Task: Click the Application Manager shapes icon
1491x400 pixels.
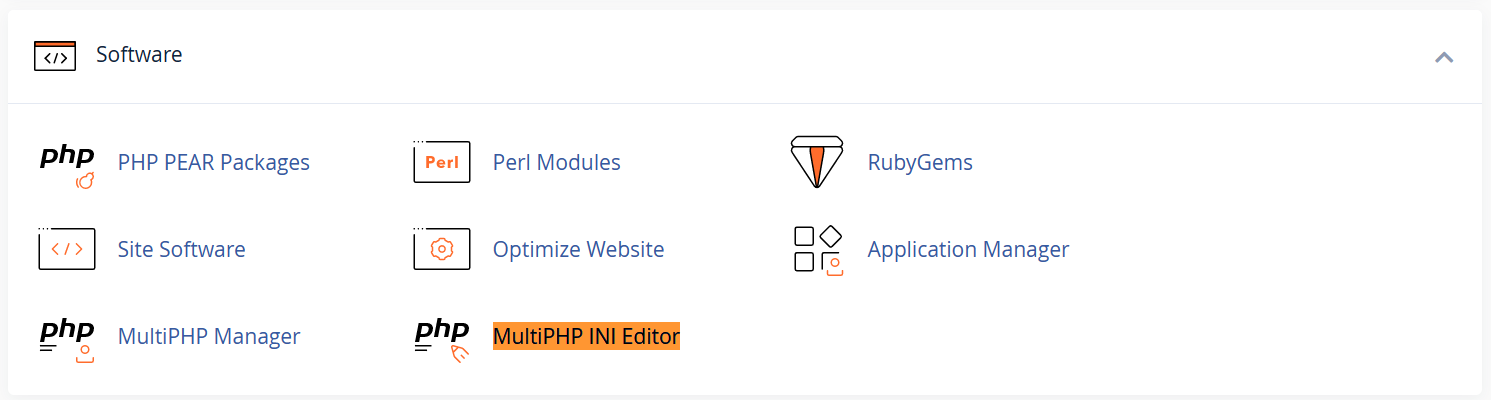Action: pos(818,250)
